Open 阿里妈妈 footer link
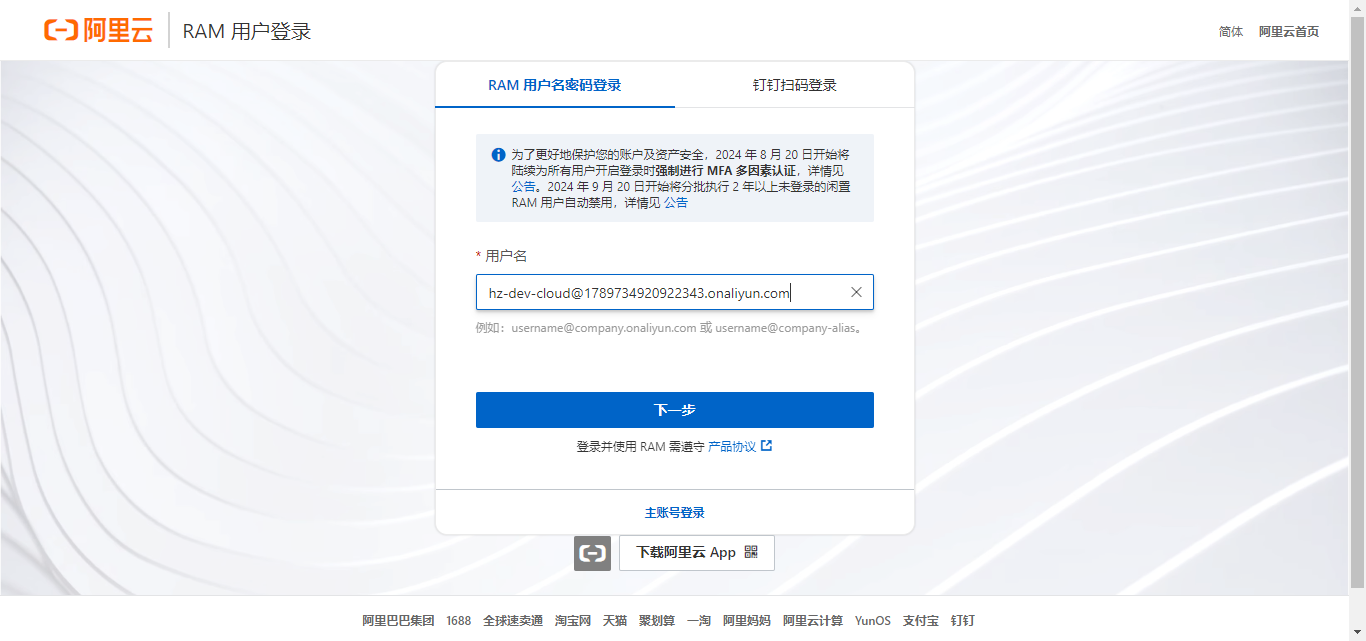 pos(747,620)
